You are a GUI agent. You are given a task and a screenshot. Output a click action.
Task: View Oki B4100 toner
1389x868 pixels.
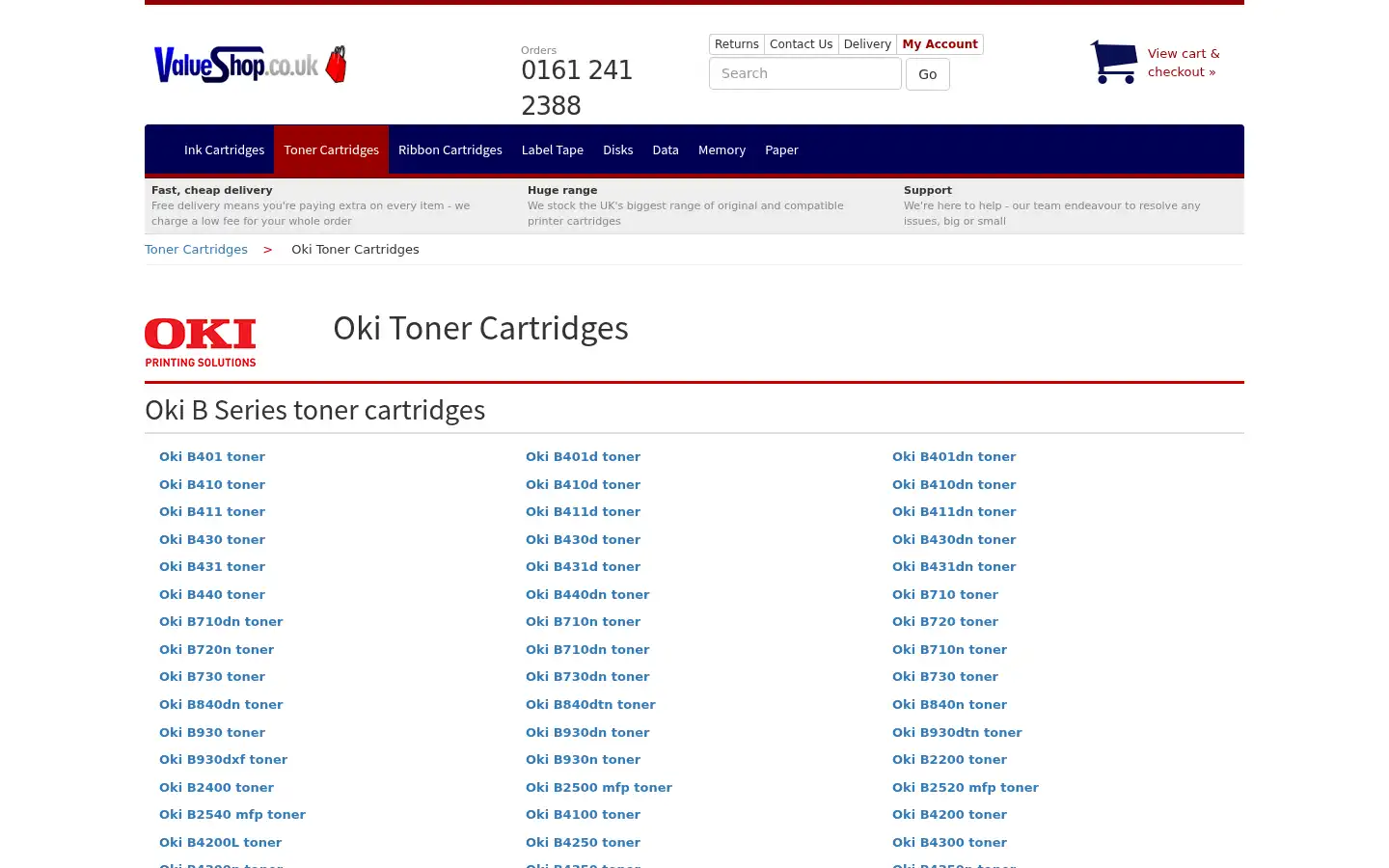583,814
